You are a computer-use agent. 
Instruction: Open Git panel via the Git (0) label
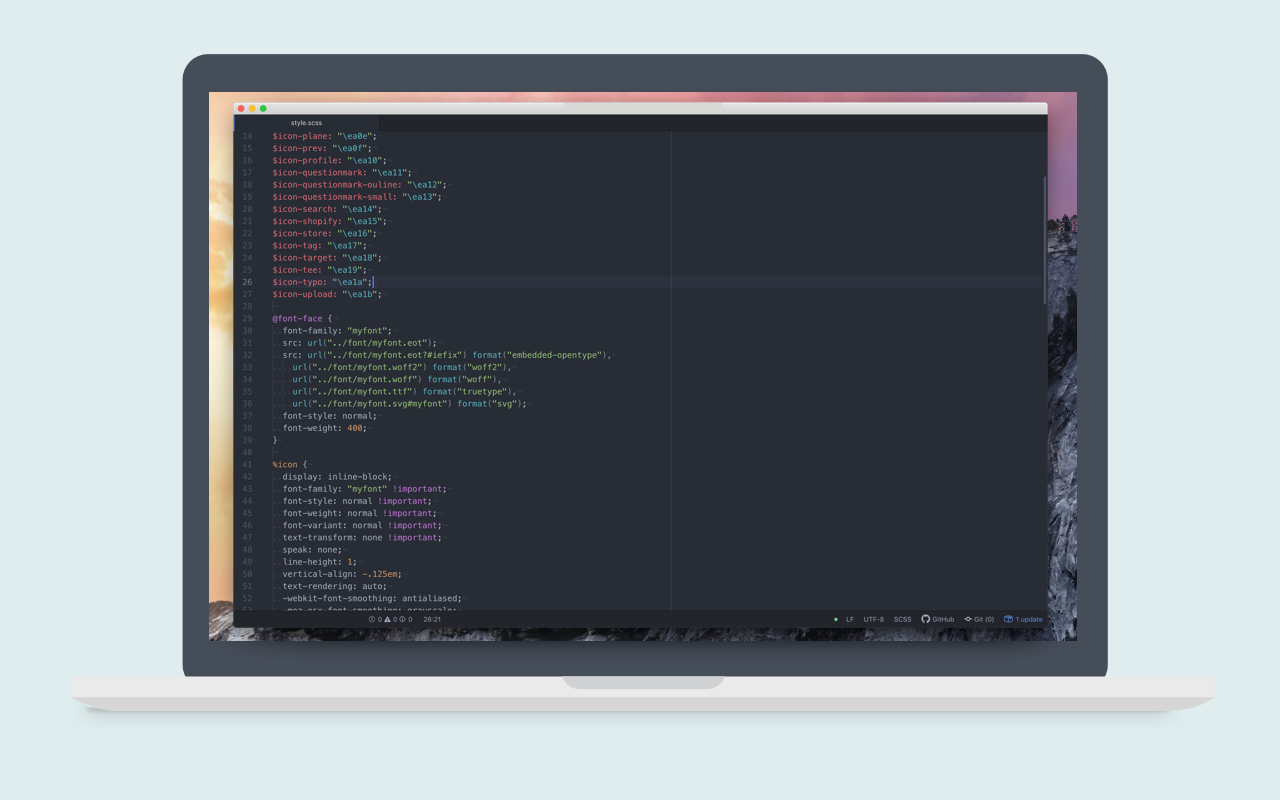point(984,619)
